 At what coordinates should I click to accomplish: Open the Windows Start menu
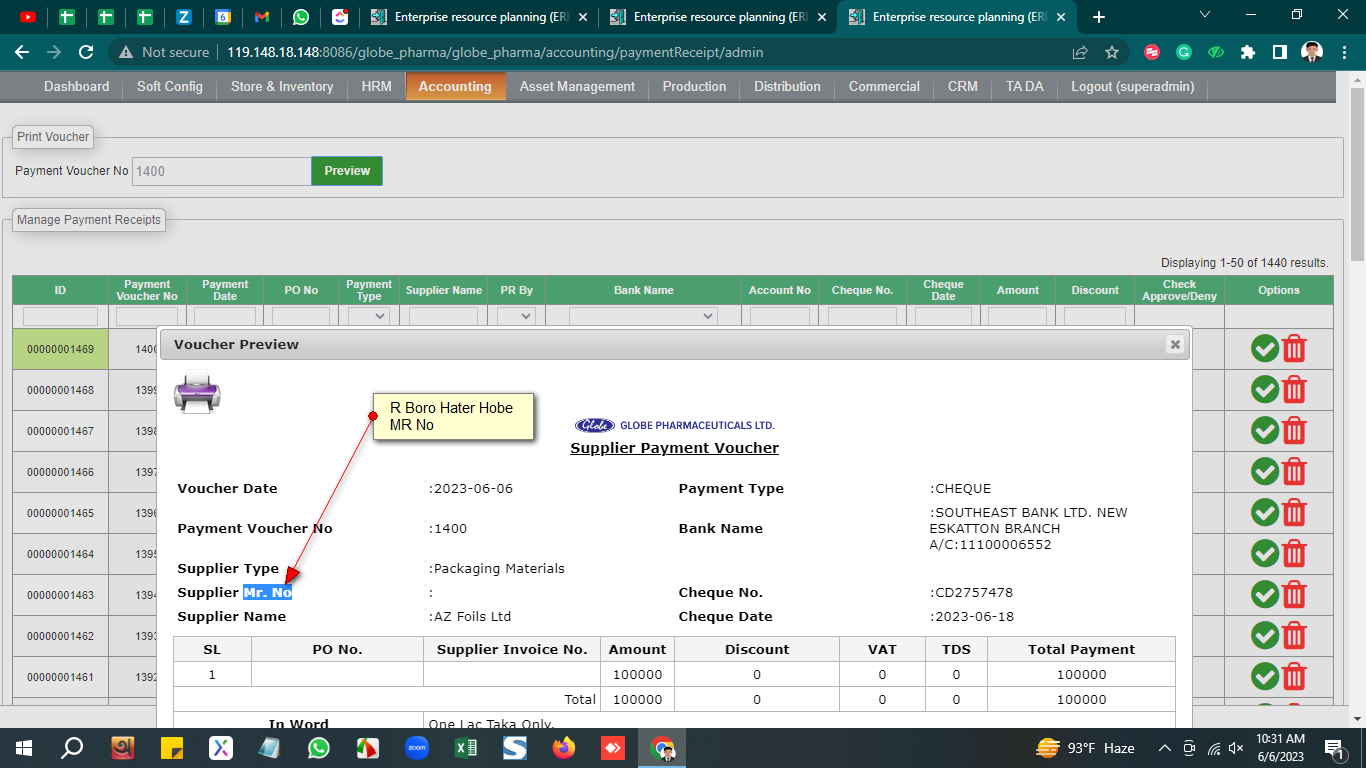pos(24,748)
